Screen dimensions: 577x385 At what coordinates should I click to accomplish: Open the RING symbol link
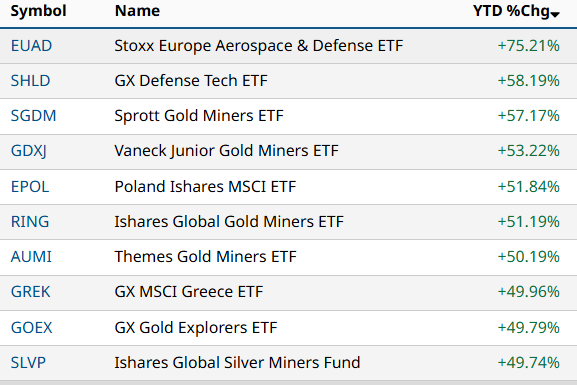pos(30,222)
